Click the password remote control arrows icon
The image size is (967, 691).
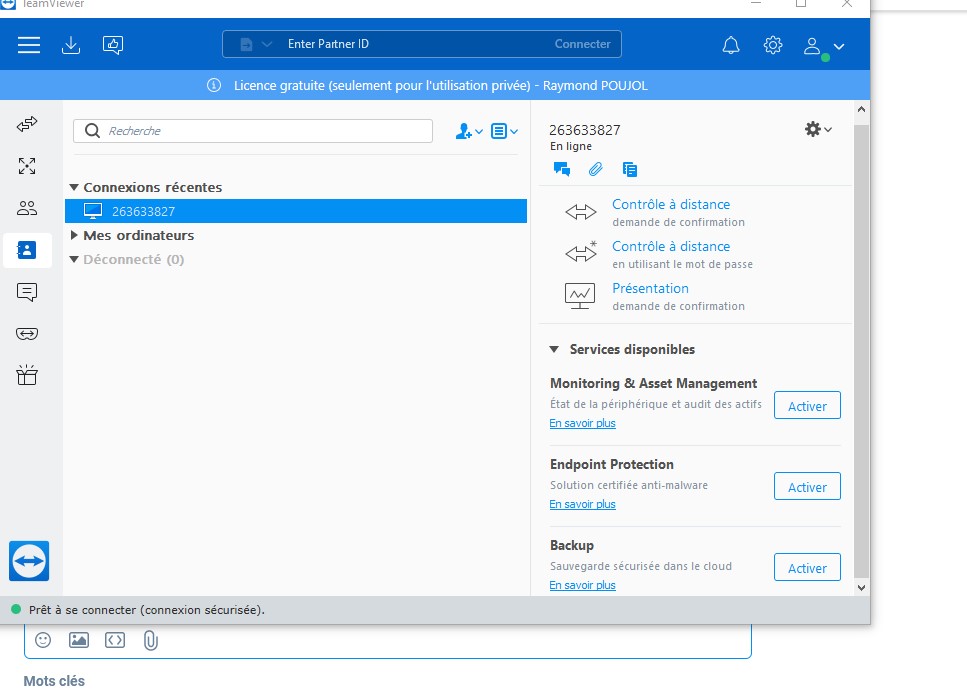[x=581, y=252]
